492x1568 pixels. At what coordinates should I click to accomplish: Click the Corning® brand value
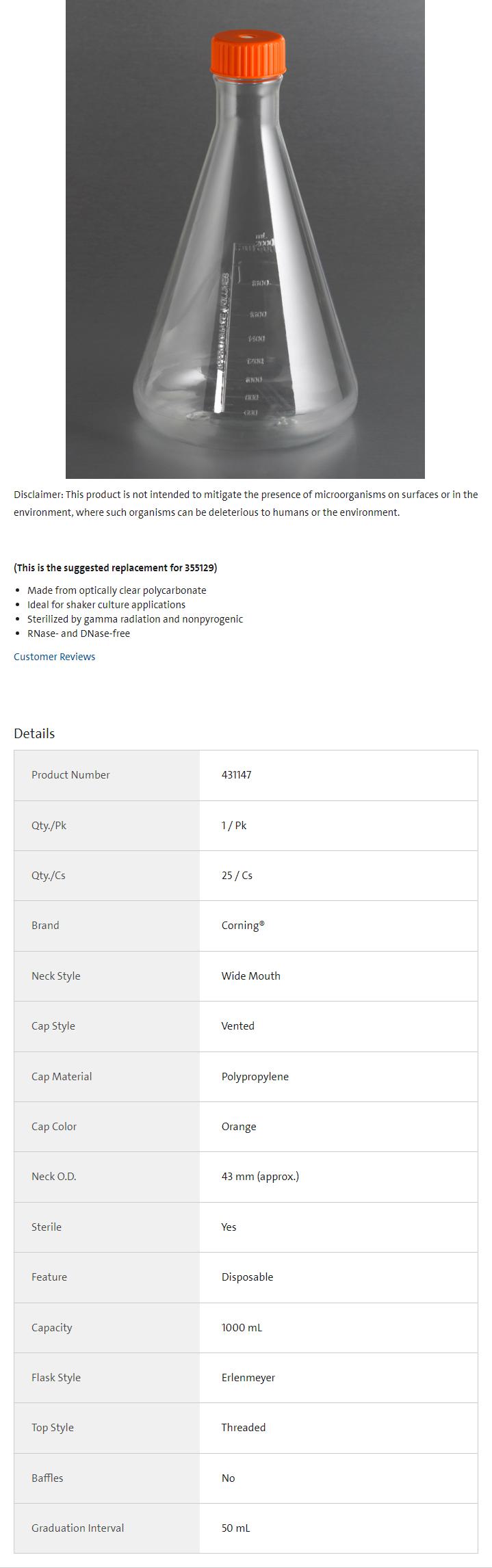243,926
